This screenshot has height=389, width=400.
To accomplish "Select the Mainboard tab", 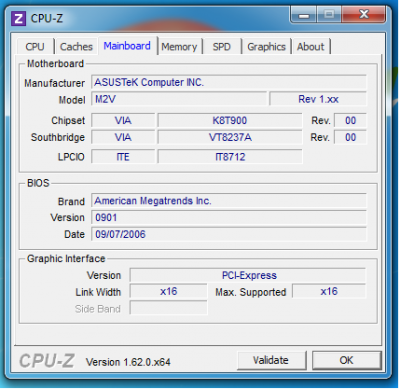I will (127, 46).
